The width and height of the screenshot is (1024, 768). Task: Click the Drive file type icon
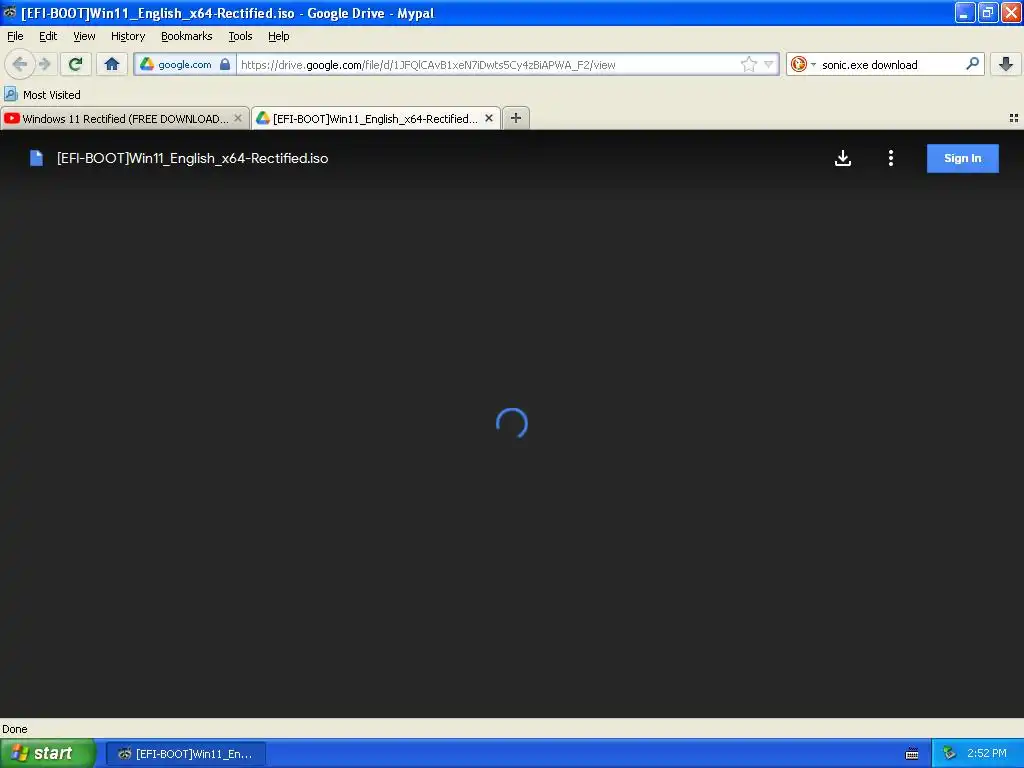(x=37, y=158)
